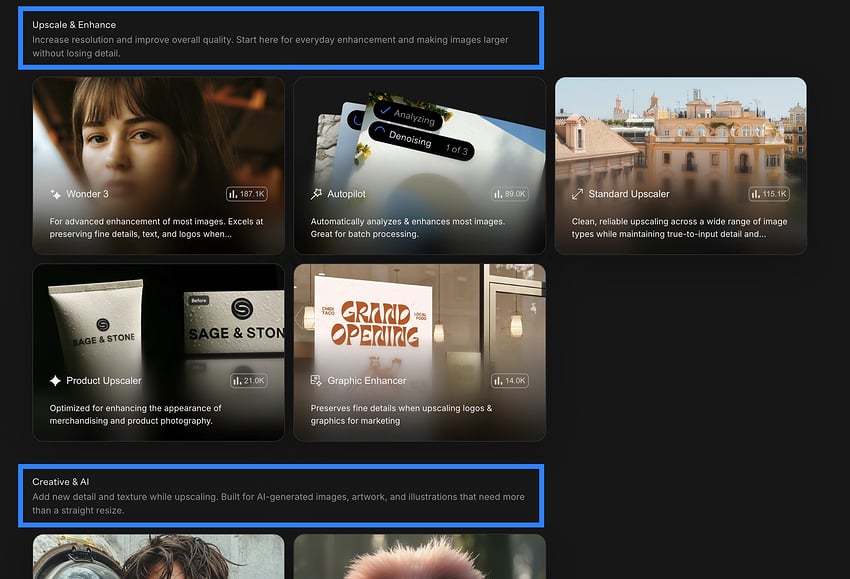Click the 21.0K usage badge
This screenshot has width=850, height=579.
tap(249, 381)
